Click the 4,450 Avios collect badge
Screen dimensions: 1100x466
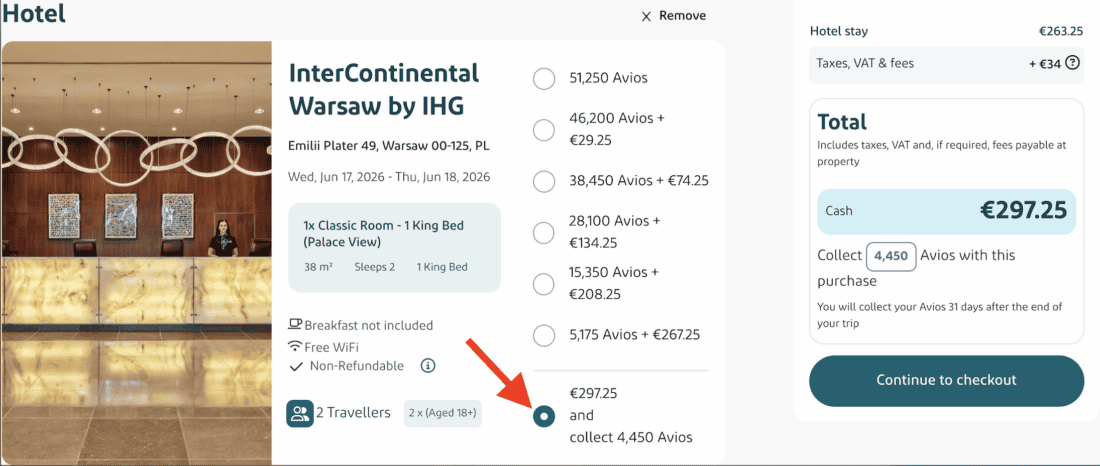(x=890, y=256)
